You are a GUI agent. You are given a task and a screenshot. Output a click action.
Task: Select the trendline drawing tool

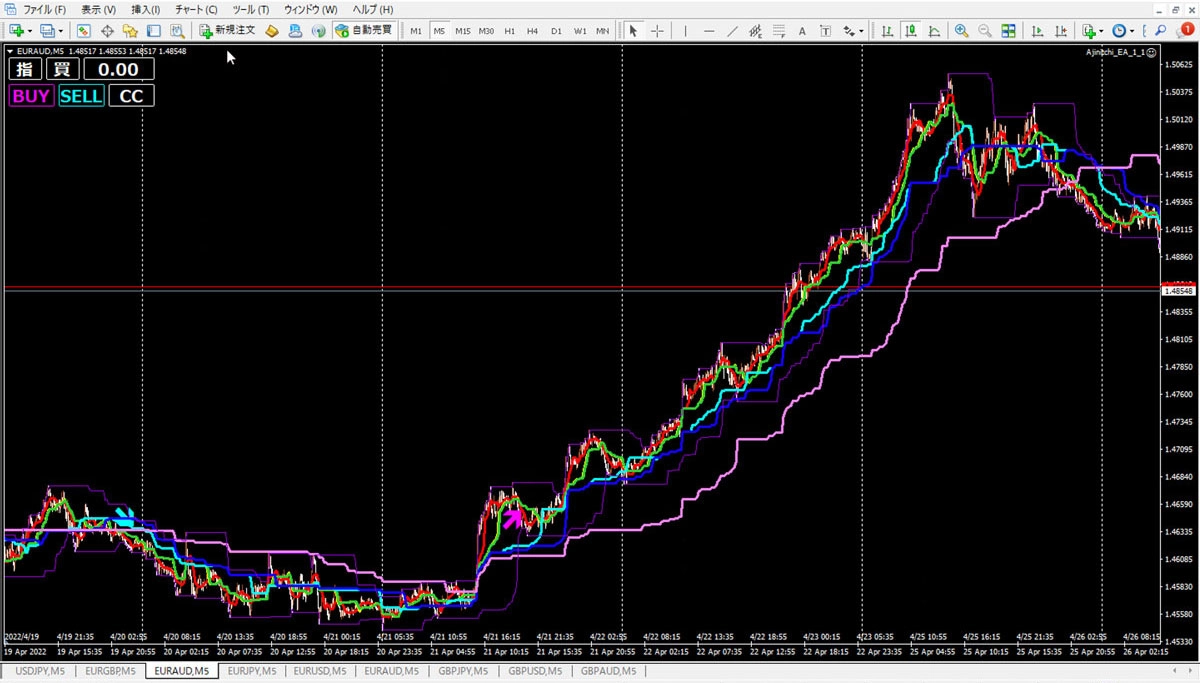[732, 31]
